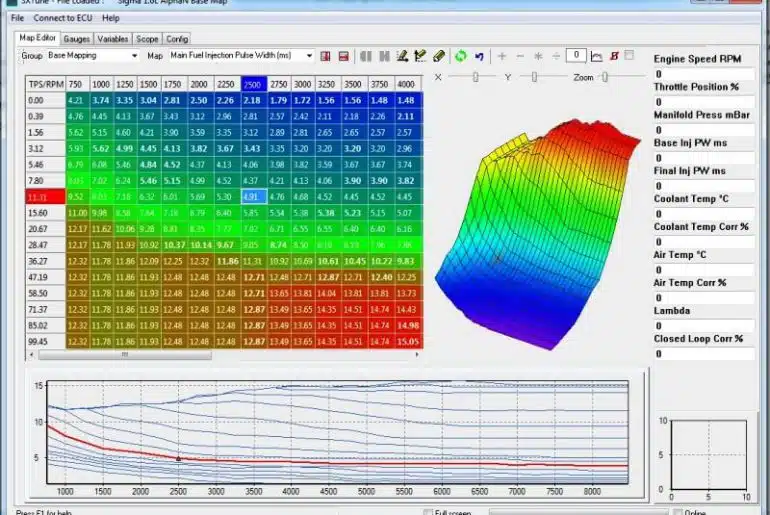Click the math value input box showing 0
This screenshot has height=515, width=770.
point(576,55)
